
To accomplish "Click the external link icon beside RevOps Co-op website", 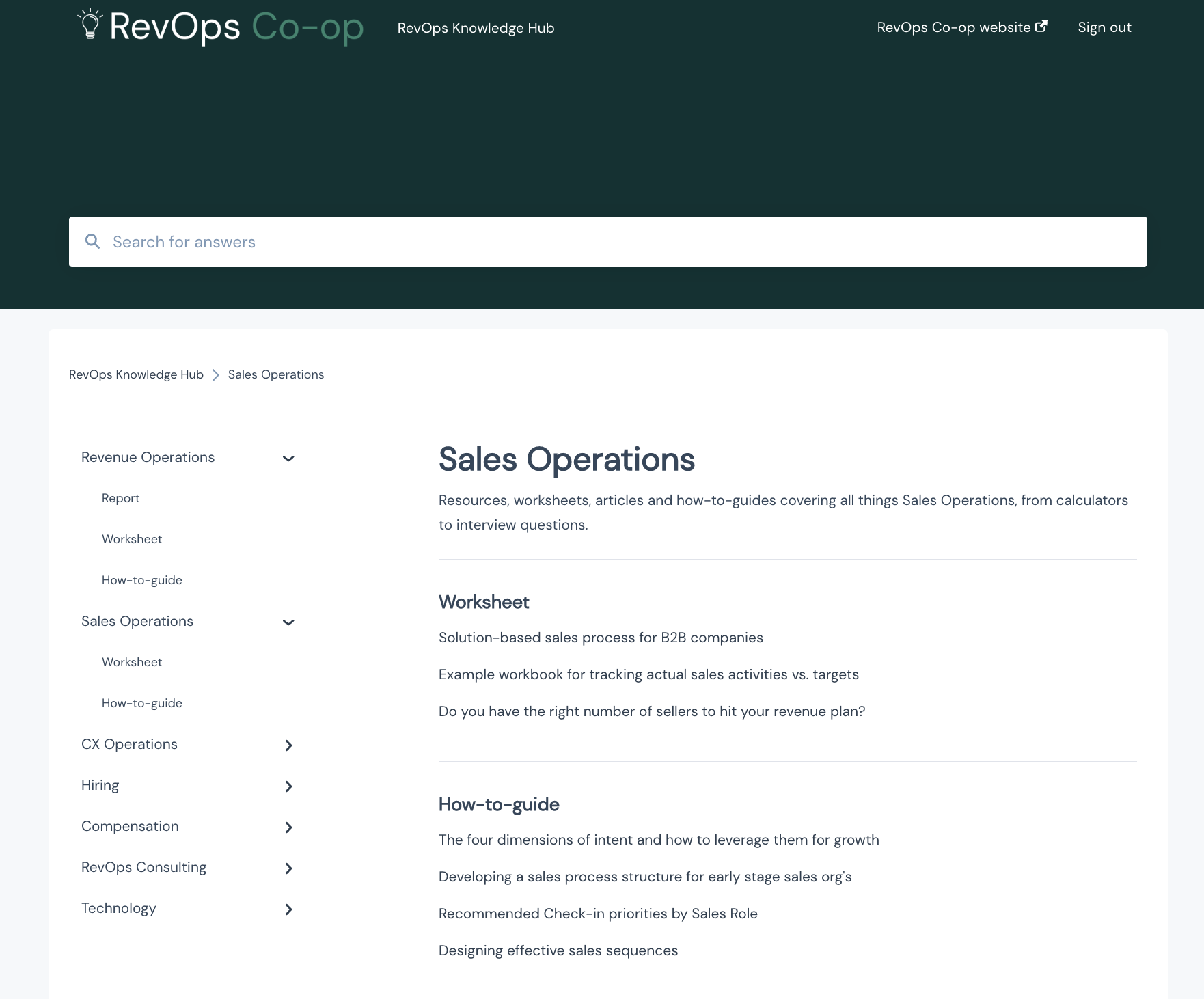I will pos(1041,25).
